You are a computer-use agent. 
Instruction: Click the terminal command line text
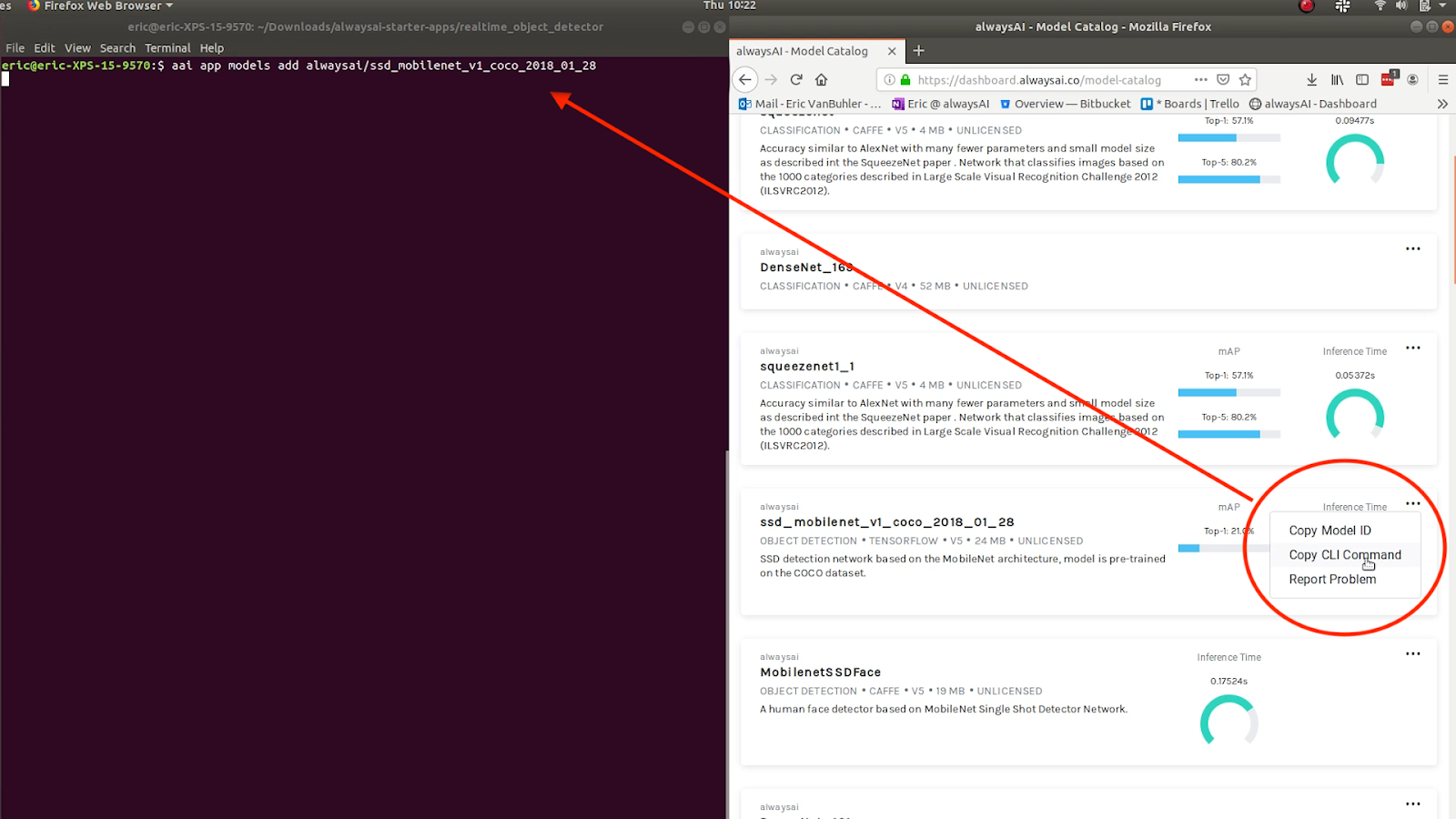tap(383, 66)
